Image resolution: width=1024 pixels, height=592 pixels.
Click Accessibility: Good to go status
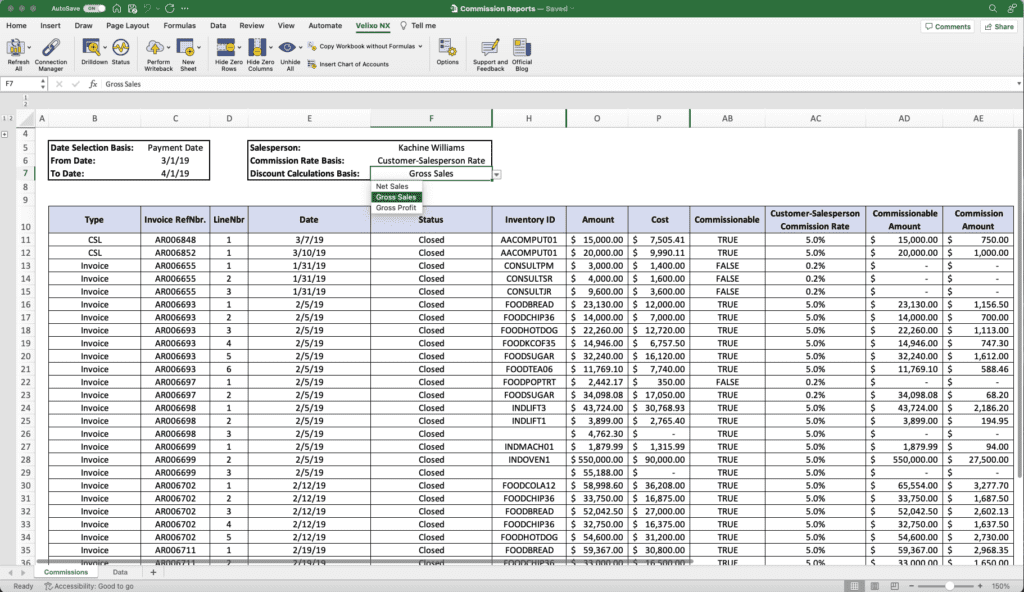(89, 586)
